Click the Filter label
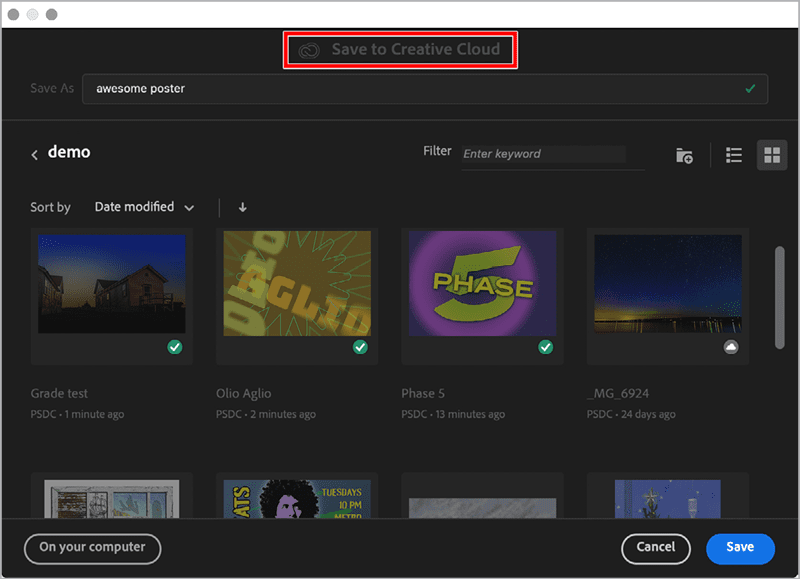800x579 pixels. [437, 151]
